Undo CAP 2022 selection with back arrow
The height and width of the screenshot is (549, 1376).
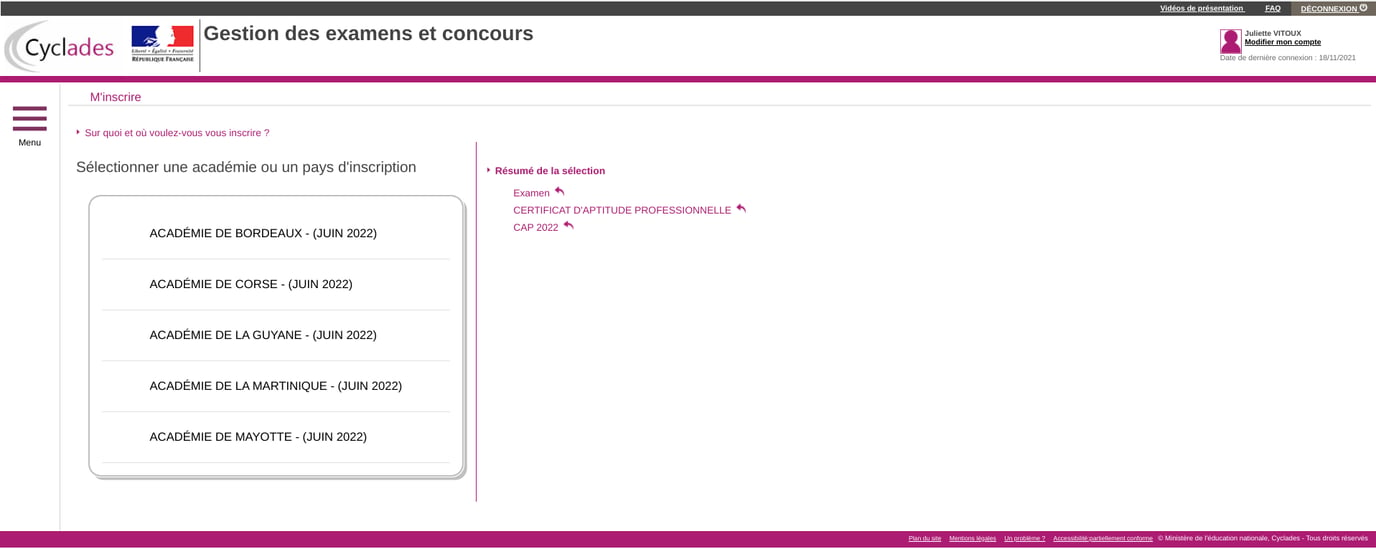coord(569,226)
